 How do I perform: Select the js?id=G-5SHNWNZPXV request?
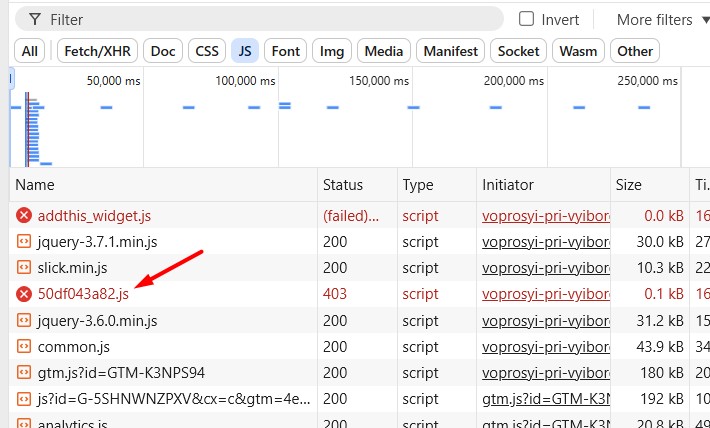point(174,399)
